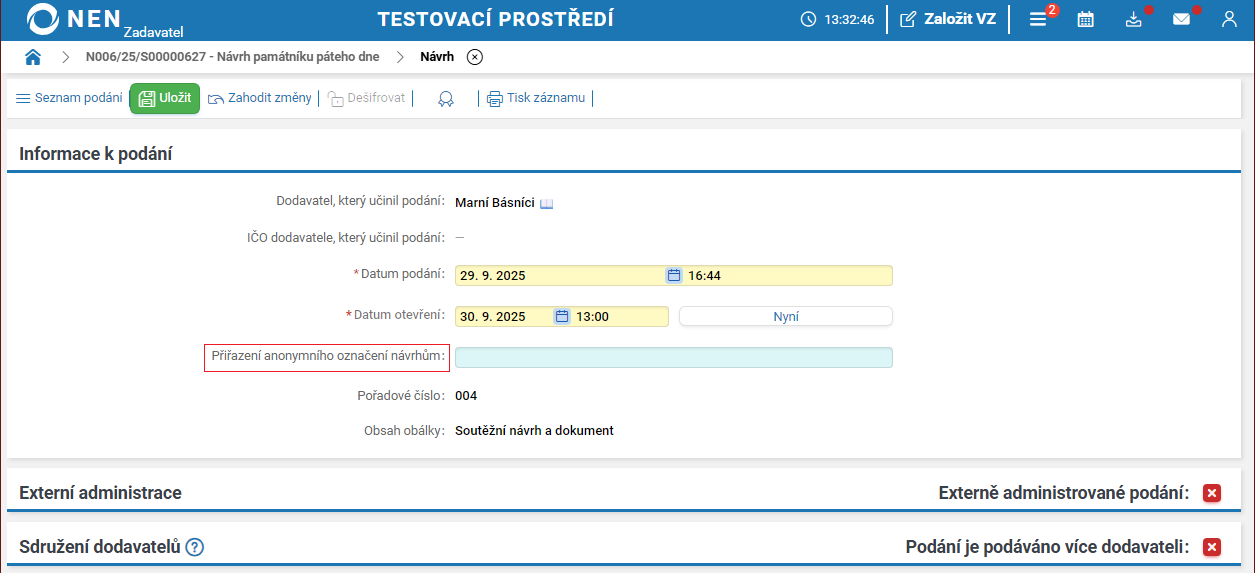Print record via Tisk záznamu
Screen dimensions: 1255x573
536,98
